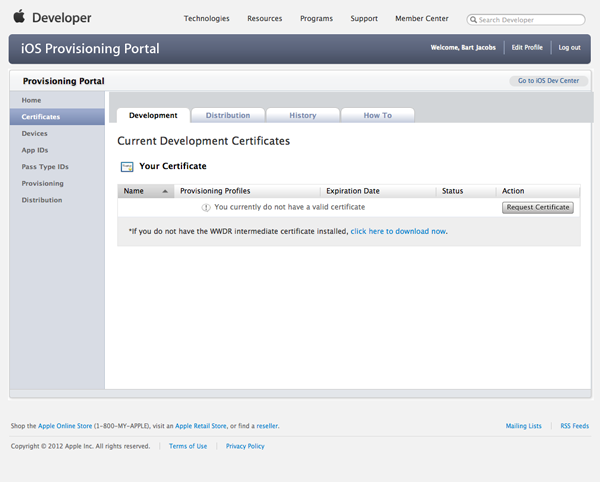Click 'click here to download now' link

[398, 231]
